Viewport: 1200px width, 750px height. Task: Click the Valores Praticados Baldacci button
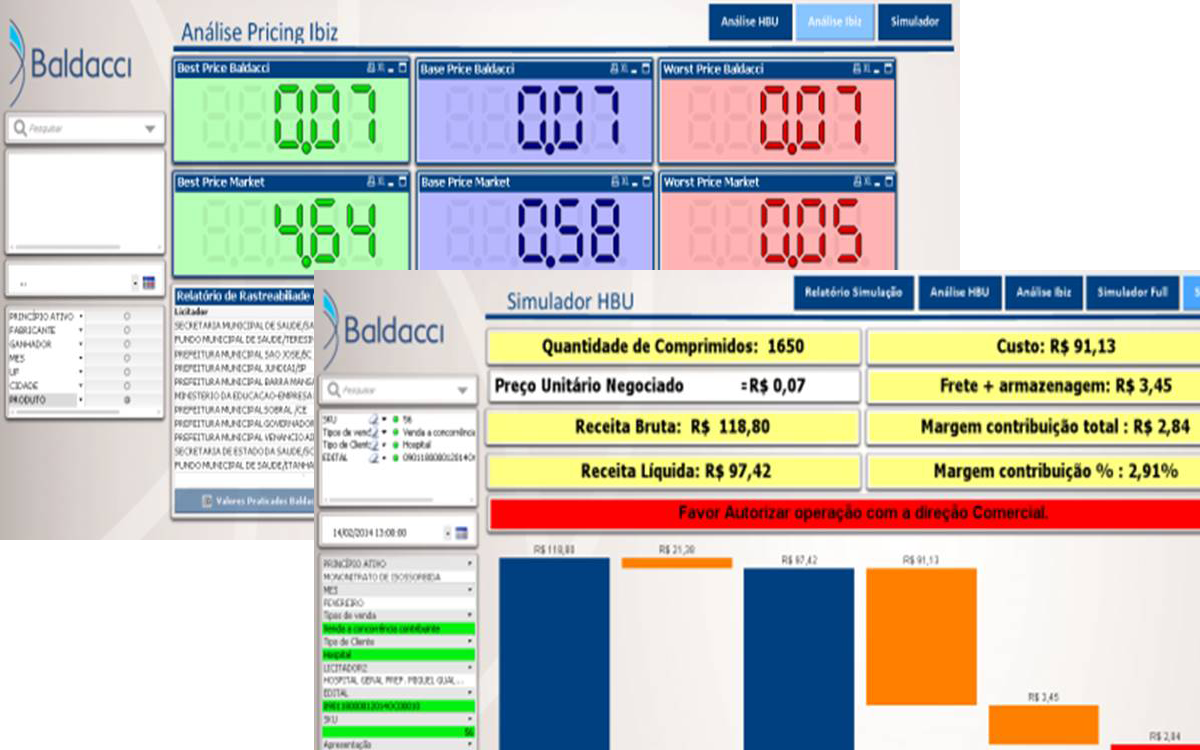pos(250,501)
